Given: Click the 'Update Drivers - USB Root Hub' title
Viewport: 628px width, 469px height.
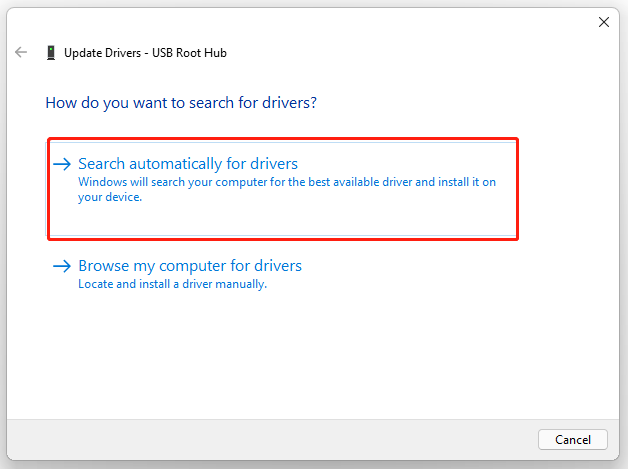Looking at the screenshot, I should pyautogui.click(x=145, y=52).
